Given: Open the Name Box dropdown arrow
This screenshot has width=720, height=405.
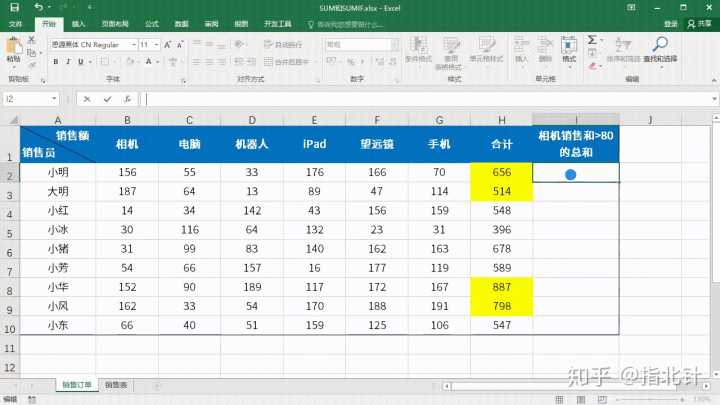Looking at the screenshot, I should [54, 99].
